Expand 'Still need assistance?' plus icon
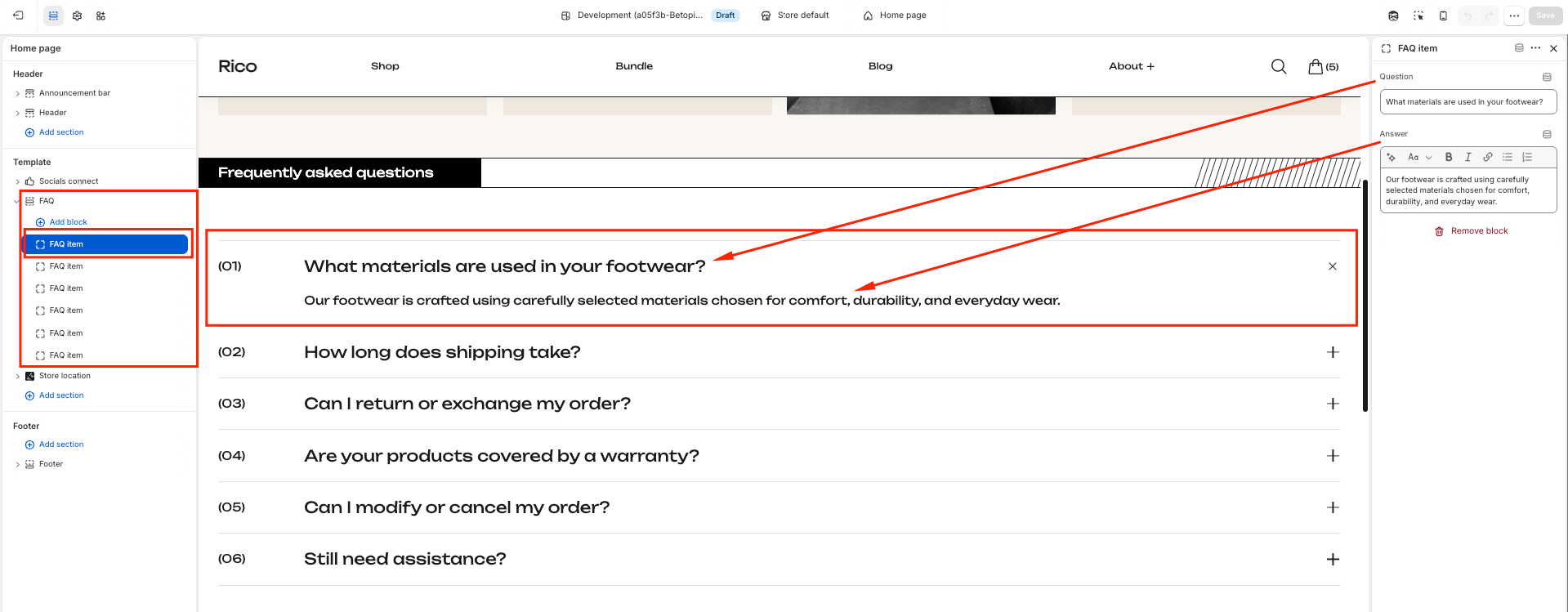Image resolution: width=1568 pixels, height=612 pixels. point(1333,559)
